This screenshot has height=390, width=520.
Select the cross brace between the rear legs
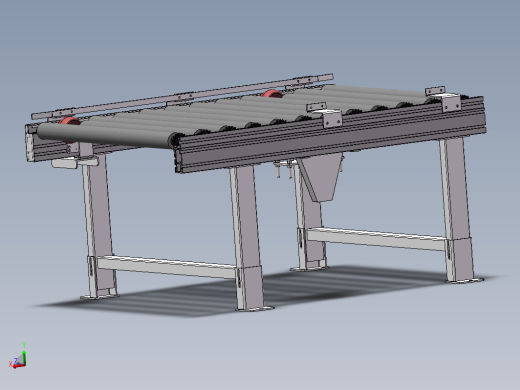(x=377, y=239)
